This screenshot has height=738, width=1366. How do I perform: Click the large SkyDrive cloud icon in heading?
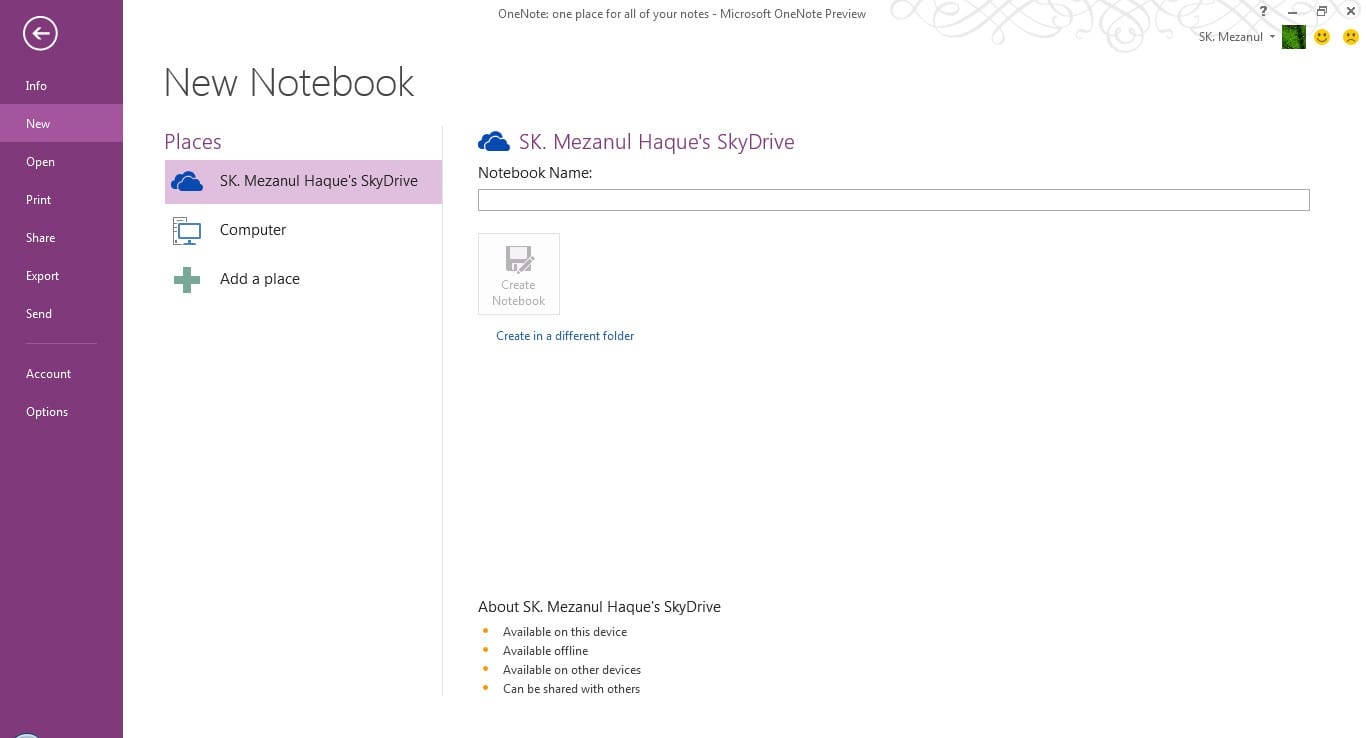click(494, 142)
